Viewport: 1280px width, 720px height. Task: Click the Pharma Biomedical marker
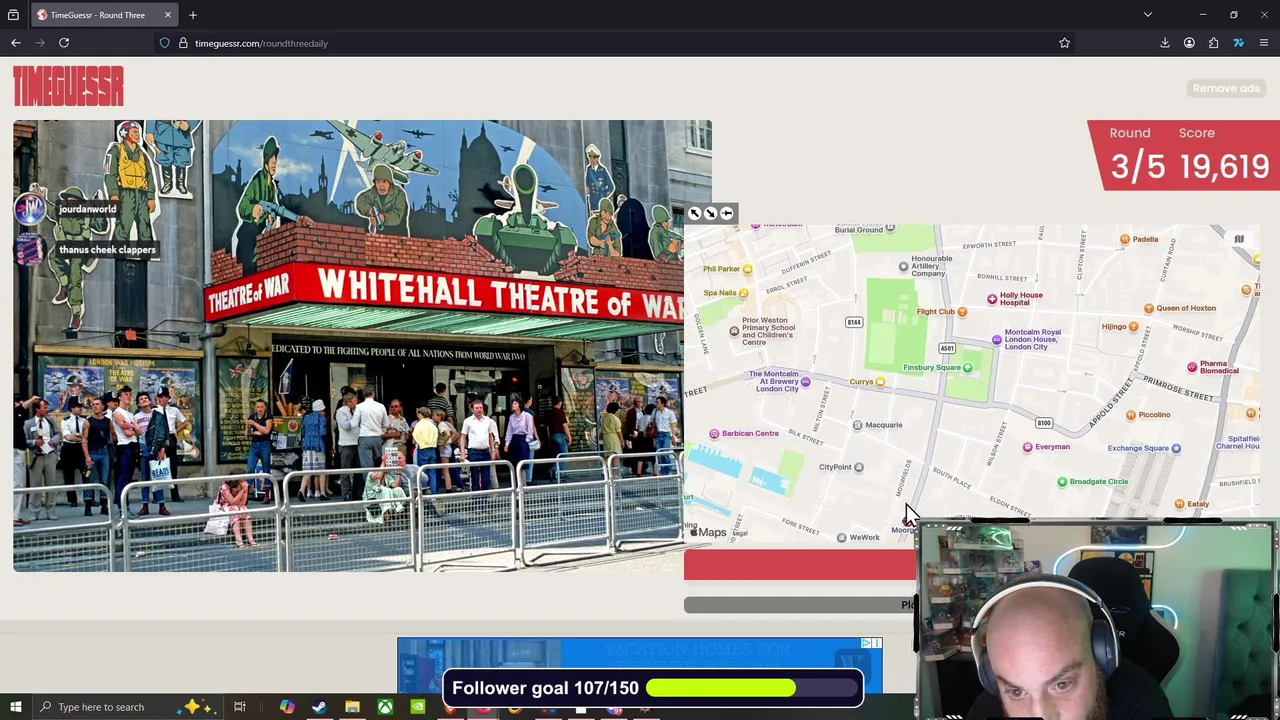pyautogui.click(x=1192, y=368)
